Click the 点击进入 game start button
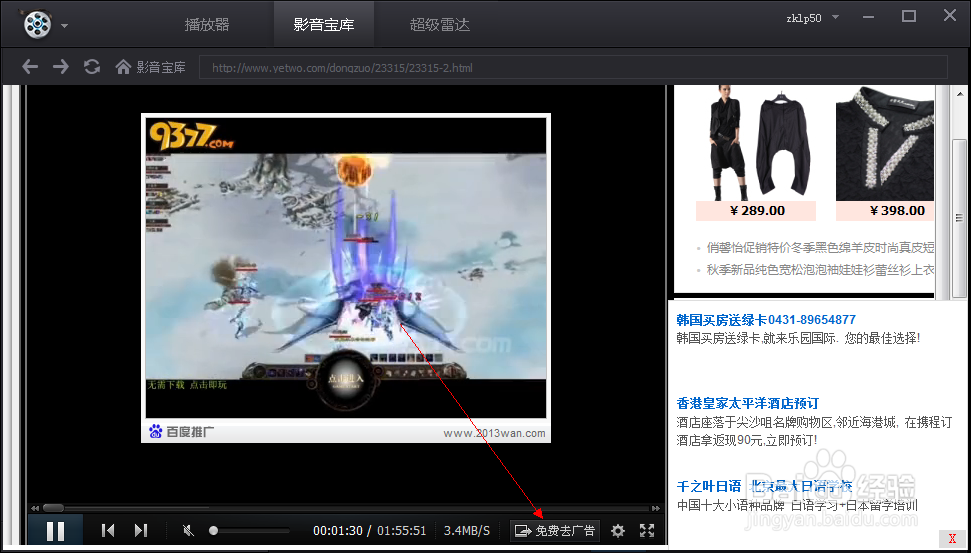Image resolution: width=971 pixels, height=553 pixels. pyautogui.click(x=346, y=378)
